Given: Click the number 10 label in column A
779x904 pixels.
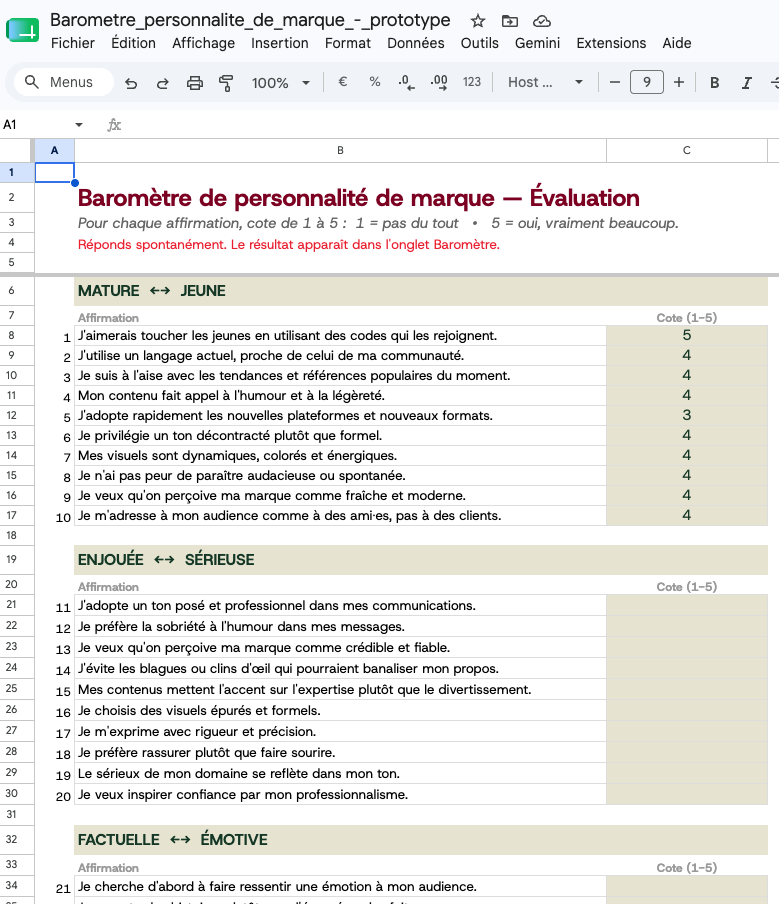Looking at the screenshot, I should (63, 517).
